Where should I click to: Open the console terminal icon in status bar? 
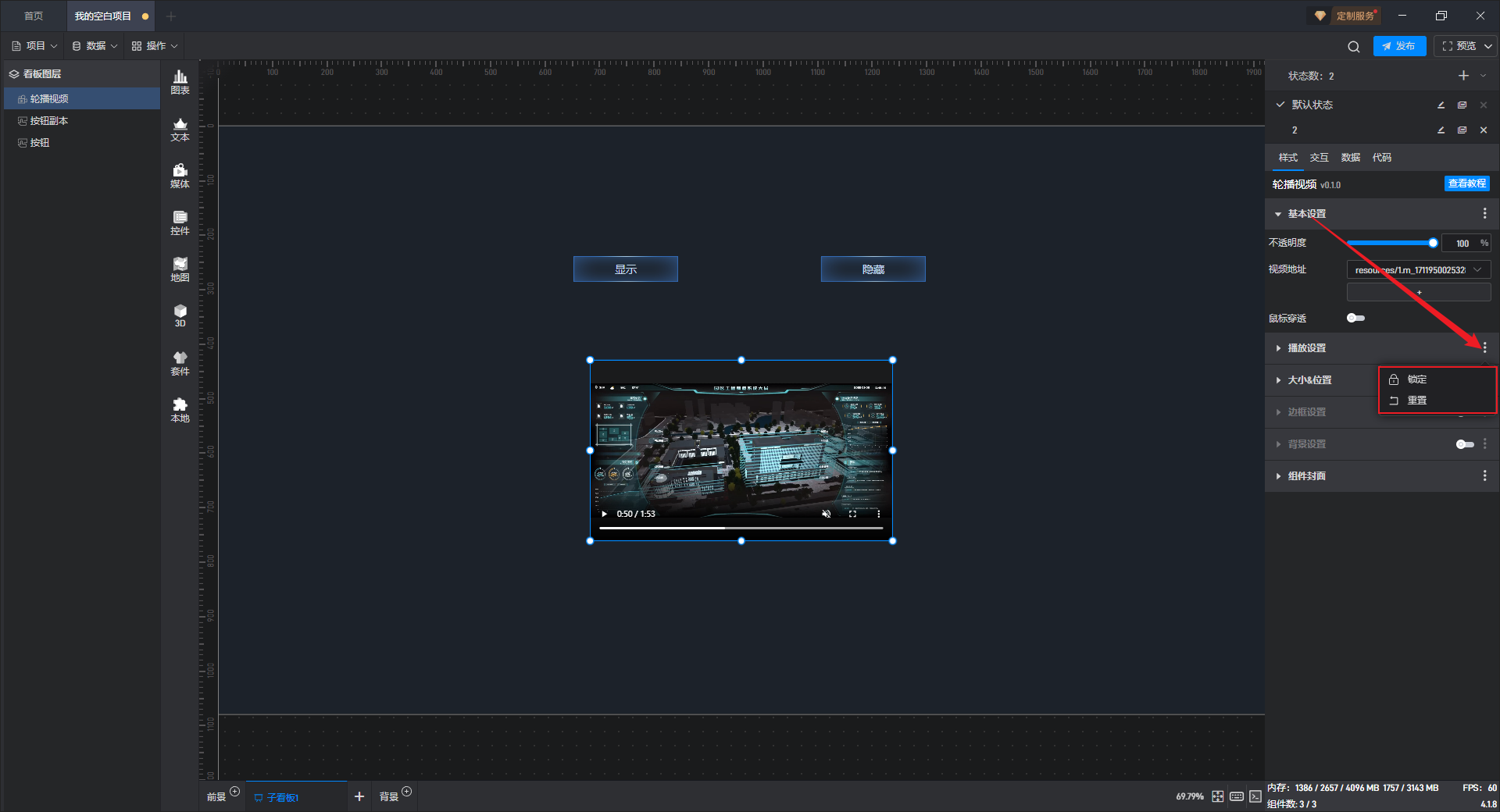[1255, 796]
